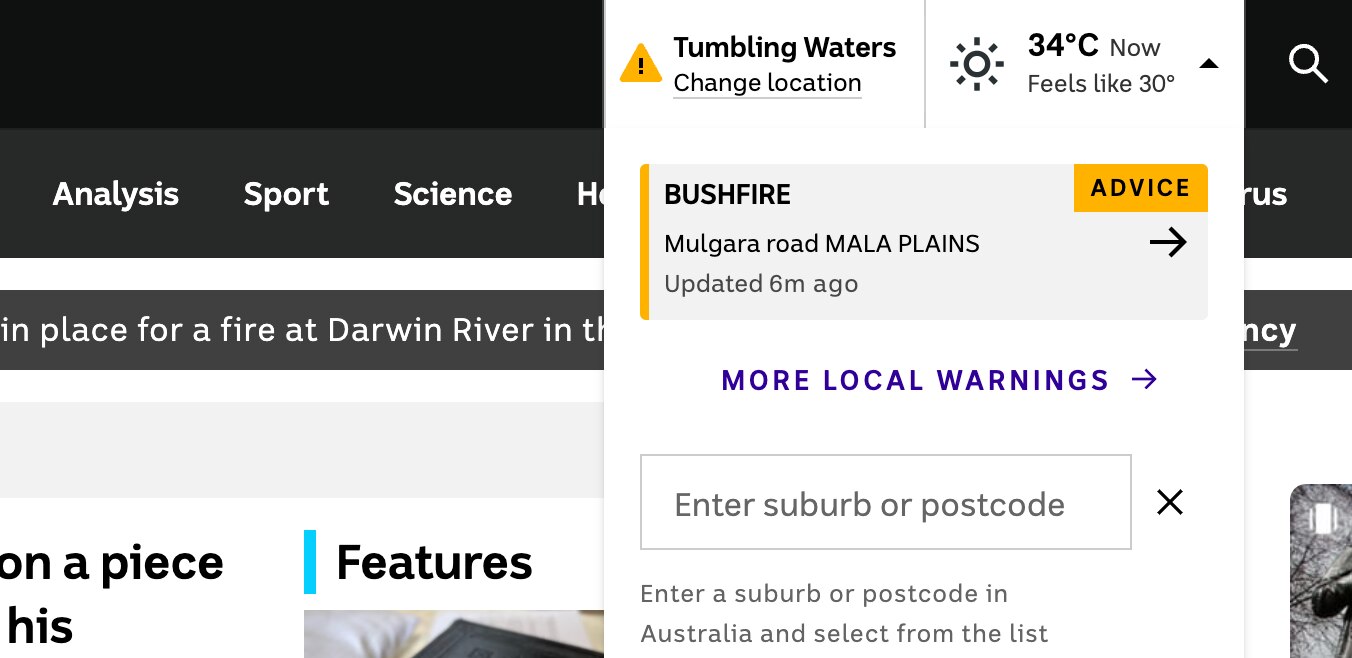This screenshot has width=1352, height=658.
Task: Click the Features section heading
Action: 434,562
